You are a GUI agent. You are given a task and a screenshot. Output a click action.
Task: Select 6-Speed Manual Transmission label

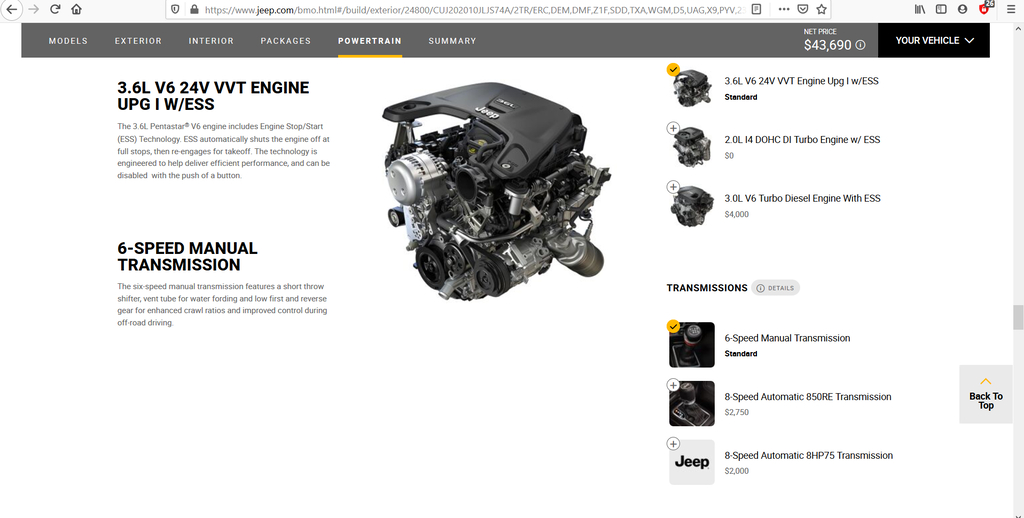tap(787, 338)
